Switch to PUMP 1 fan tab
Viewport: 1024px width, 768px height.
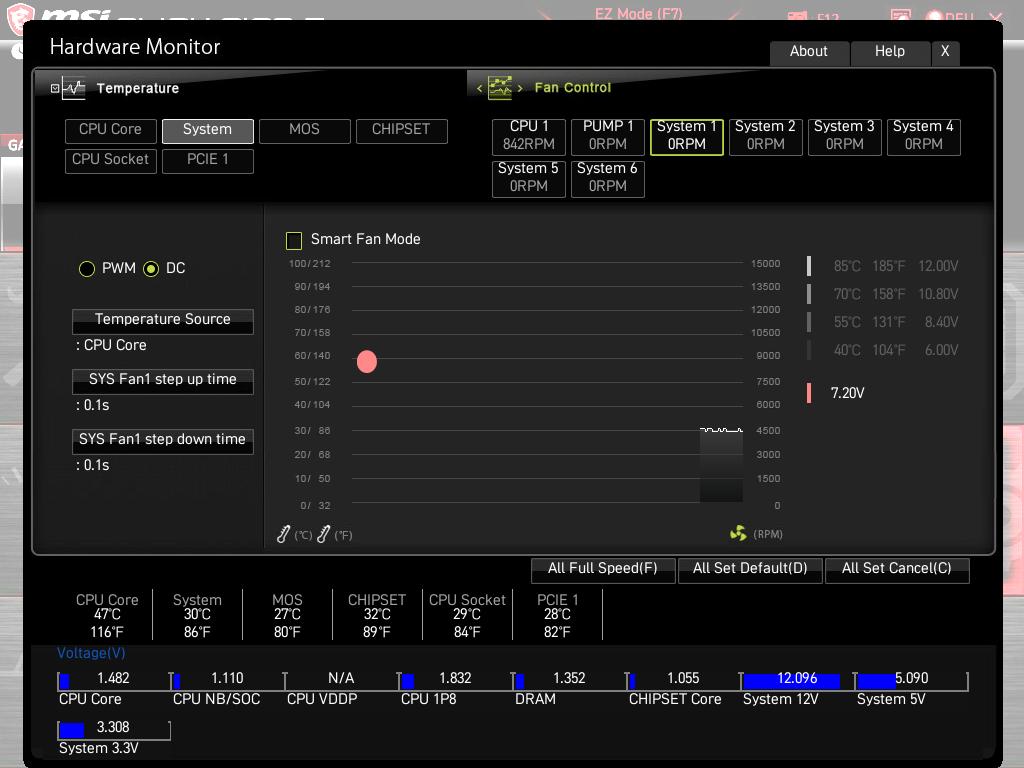coord(608,136)
